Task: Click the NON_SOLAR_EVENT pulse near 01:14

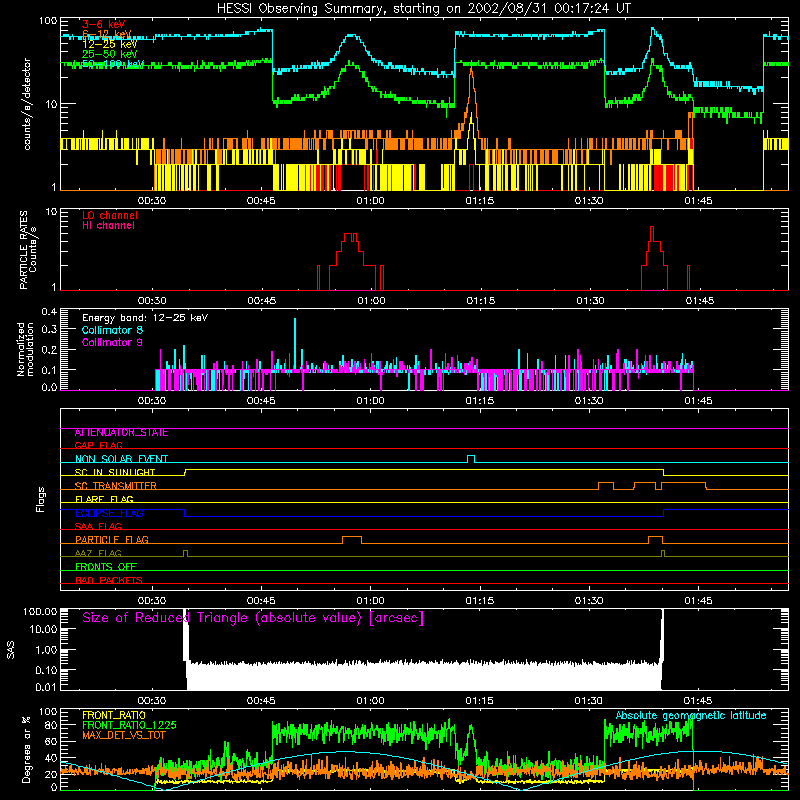Action: [x=471, y=459]
